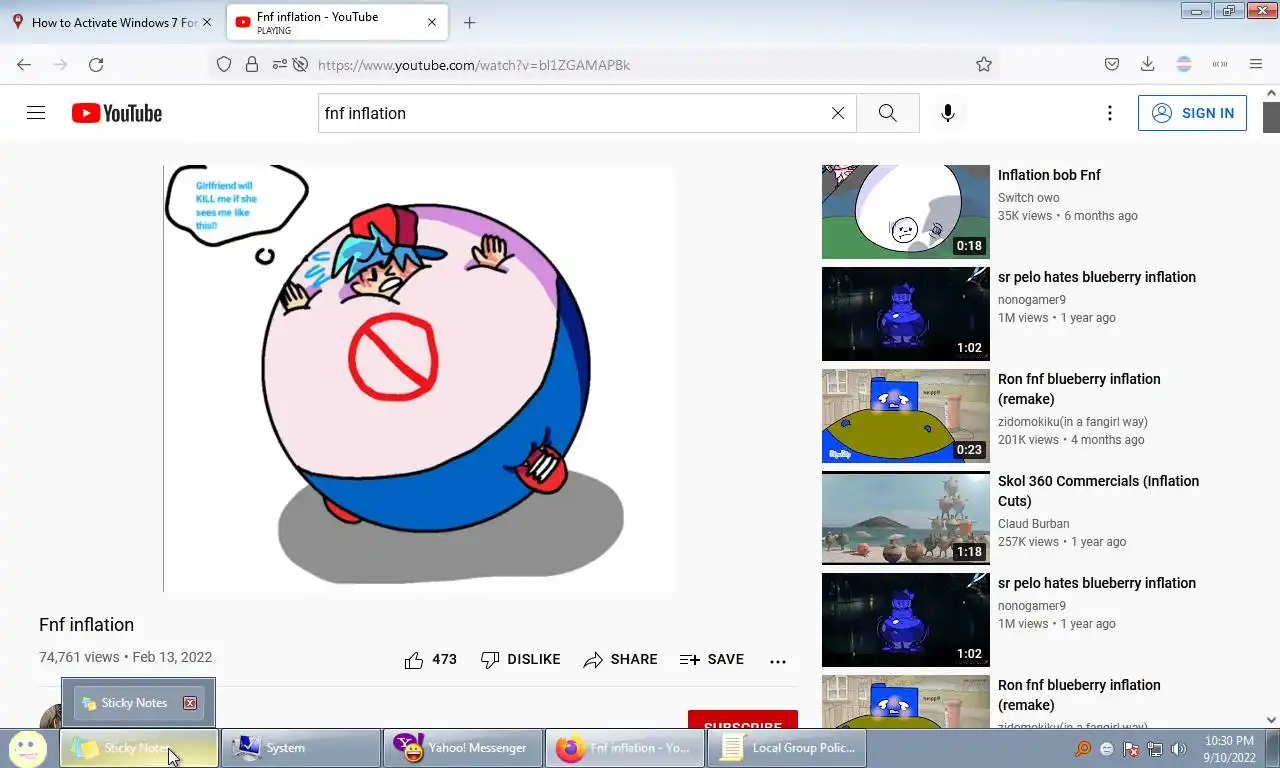Open the Windows Start button
Image resolution: width=1280 pixels, height=768 pixels.
27,748
